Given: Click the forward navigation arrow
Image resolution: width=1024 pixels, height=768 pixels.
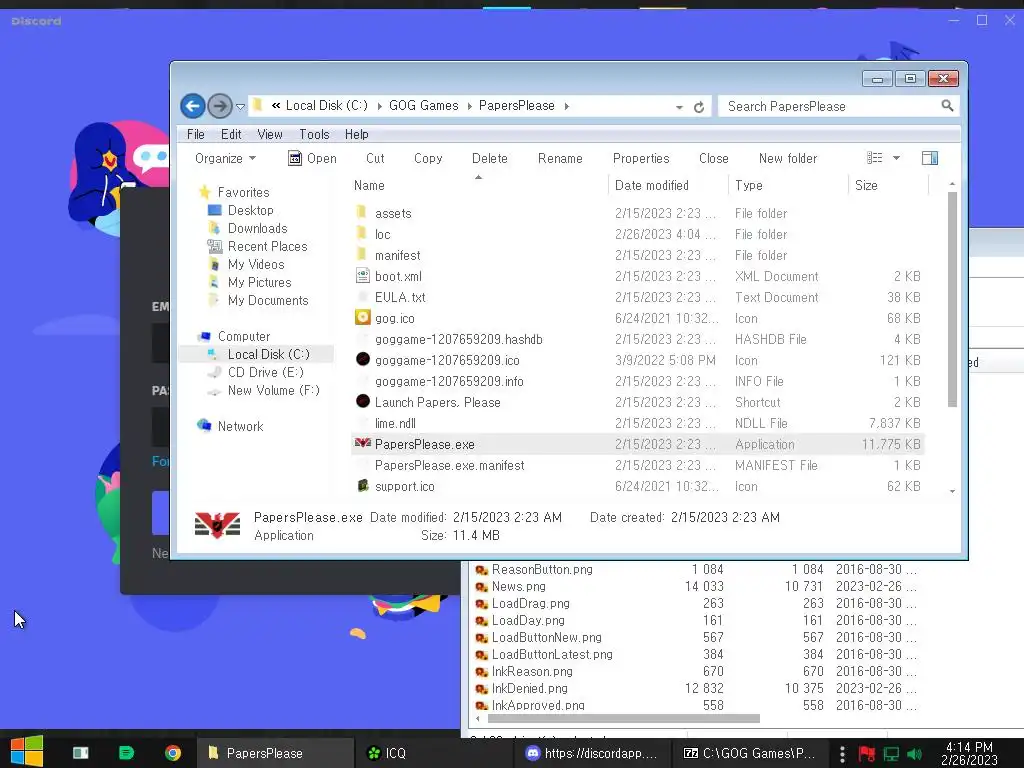Looking at the screenshot, I should tap(220, 106).
